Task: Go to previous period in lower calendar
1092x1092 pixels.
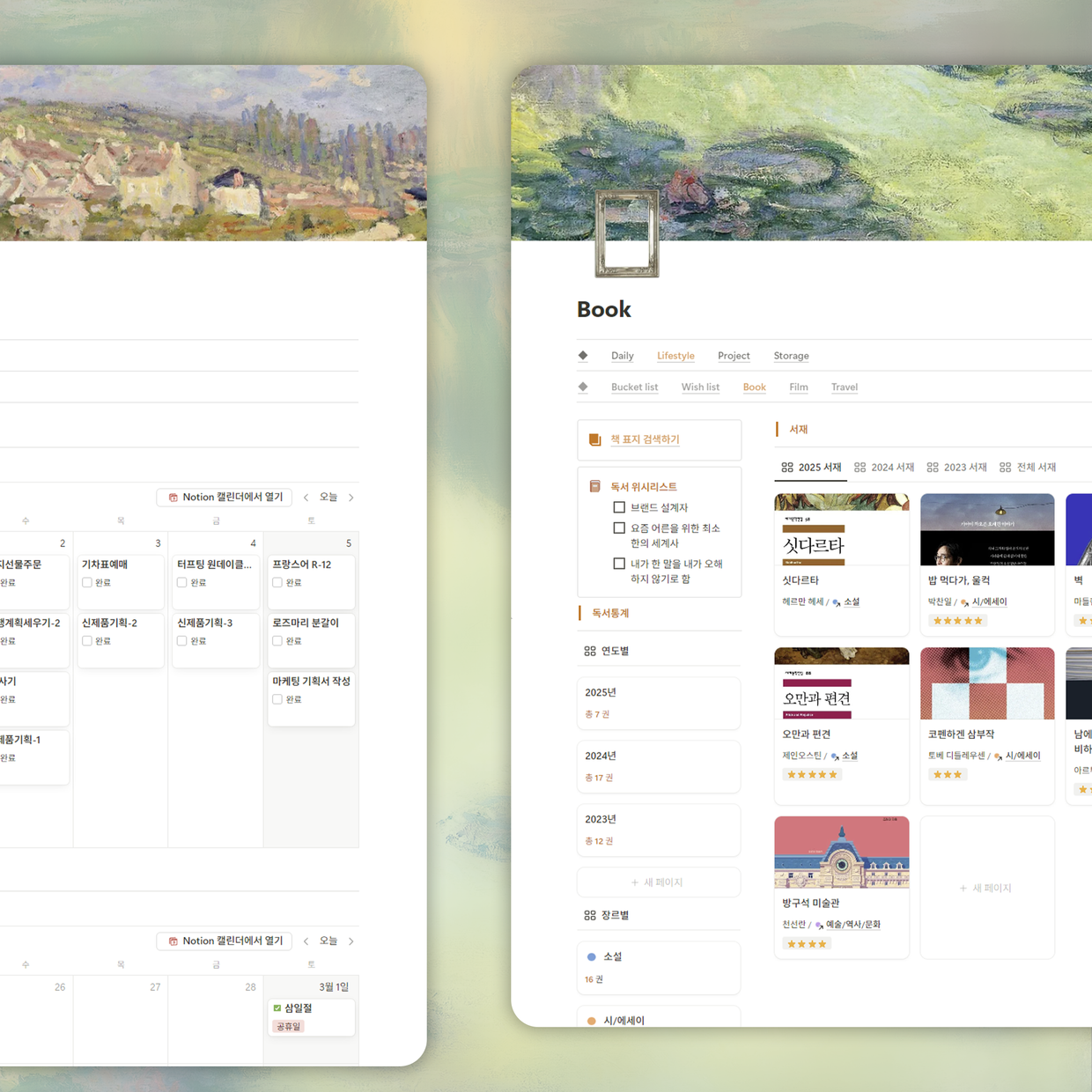Action: (306, 941)
